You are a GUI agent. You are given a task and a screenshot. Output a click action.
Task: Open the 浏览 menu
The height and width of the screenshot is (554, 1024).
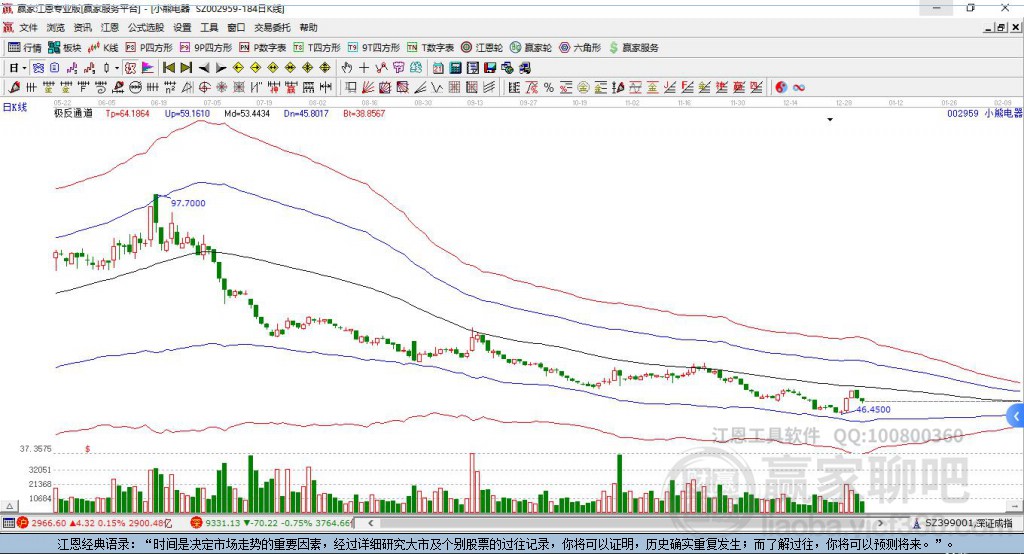tap(56, 27)
